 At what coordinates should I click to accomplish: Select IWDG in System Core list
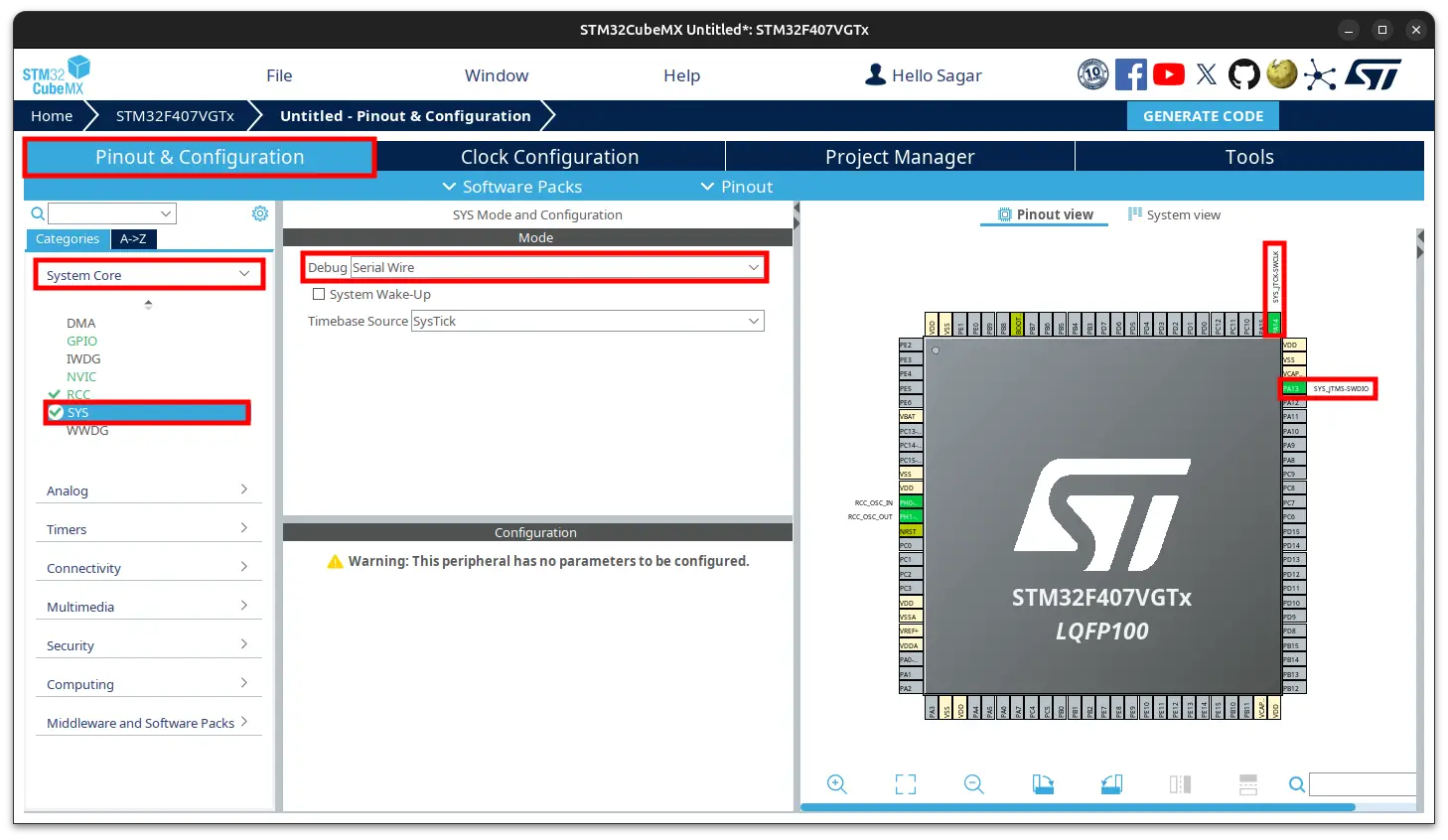(83, 358)
